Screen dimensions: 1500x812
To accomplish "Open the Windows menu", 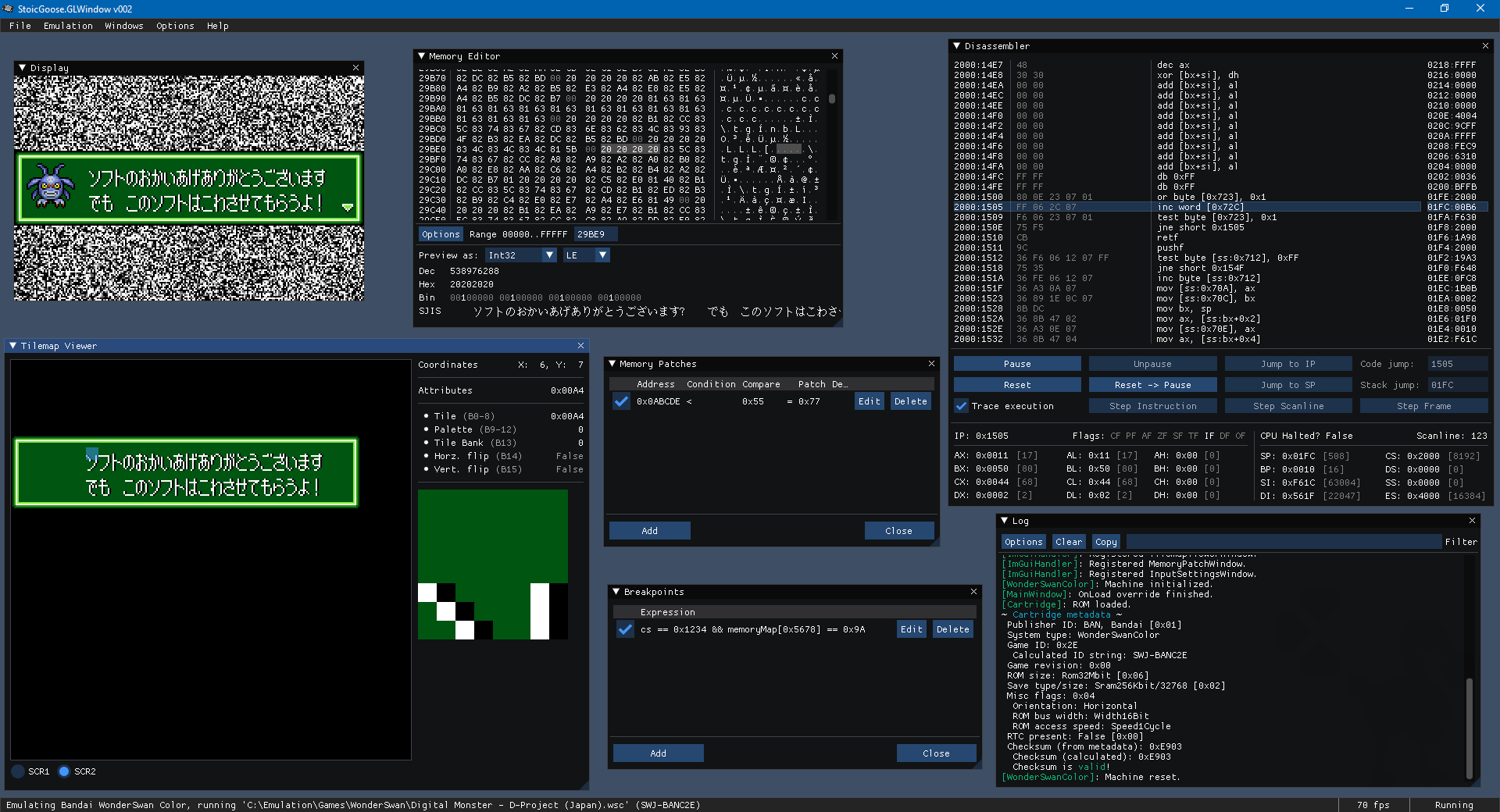I will coord(124,26).
